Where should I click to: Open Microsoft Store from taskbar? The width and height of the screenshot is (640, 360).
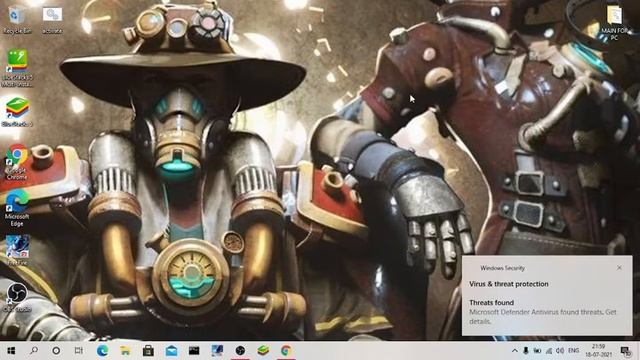[148, 351]
